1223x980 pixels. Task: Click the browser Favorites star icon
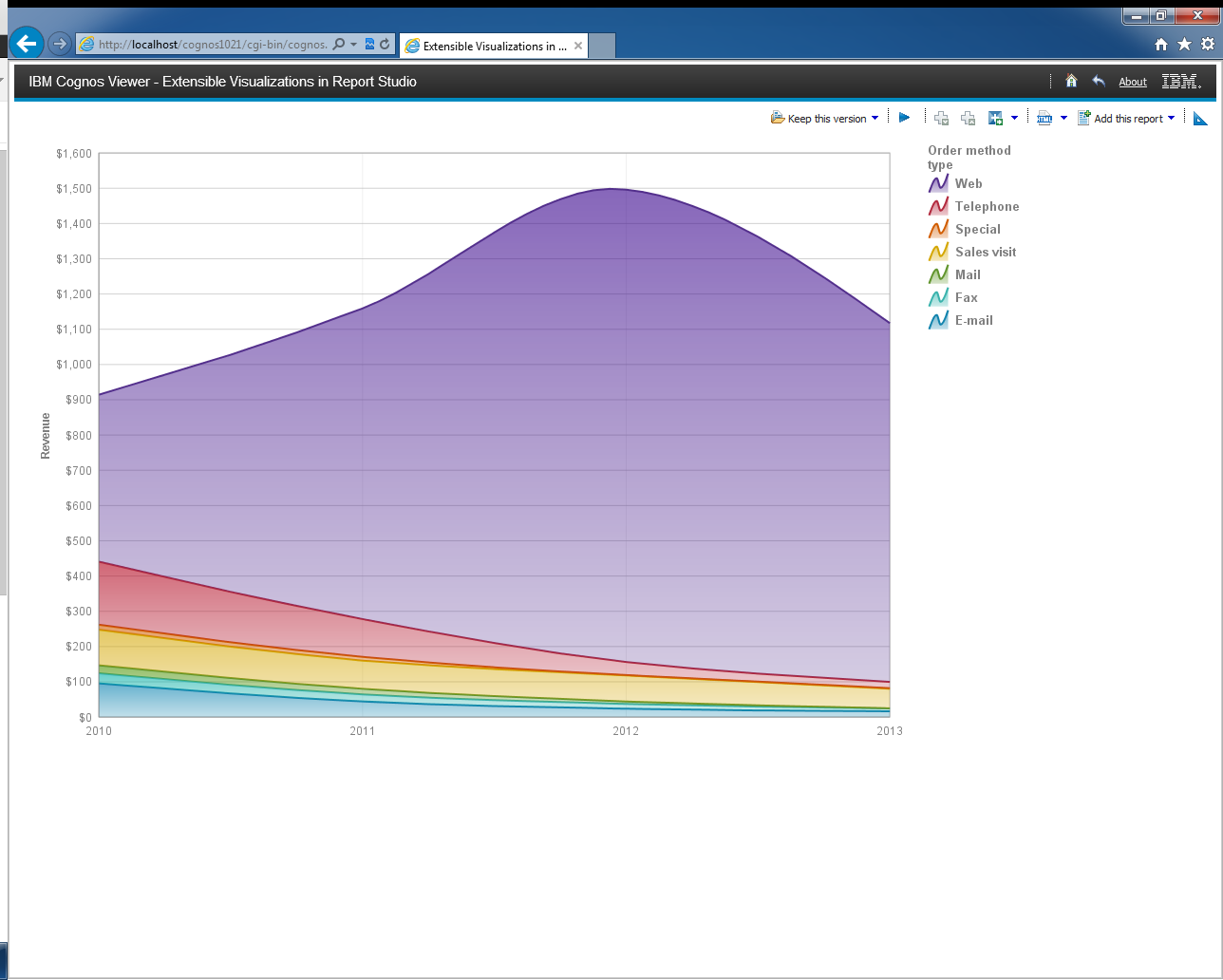coord(1184,44)
